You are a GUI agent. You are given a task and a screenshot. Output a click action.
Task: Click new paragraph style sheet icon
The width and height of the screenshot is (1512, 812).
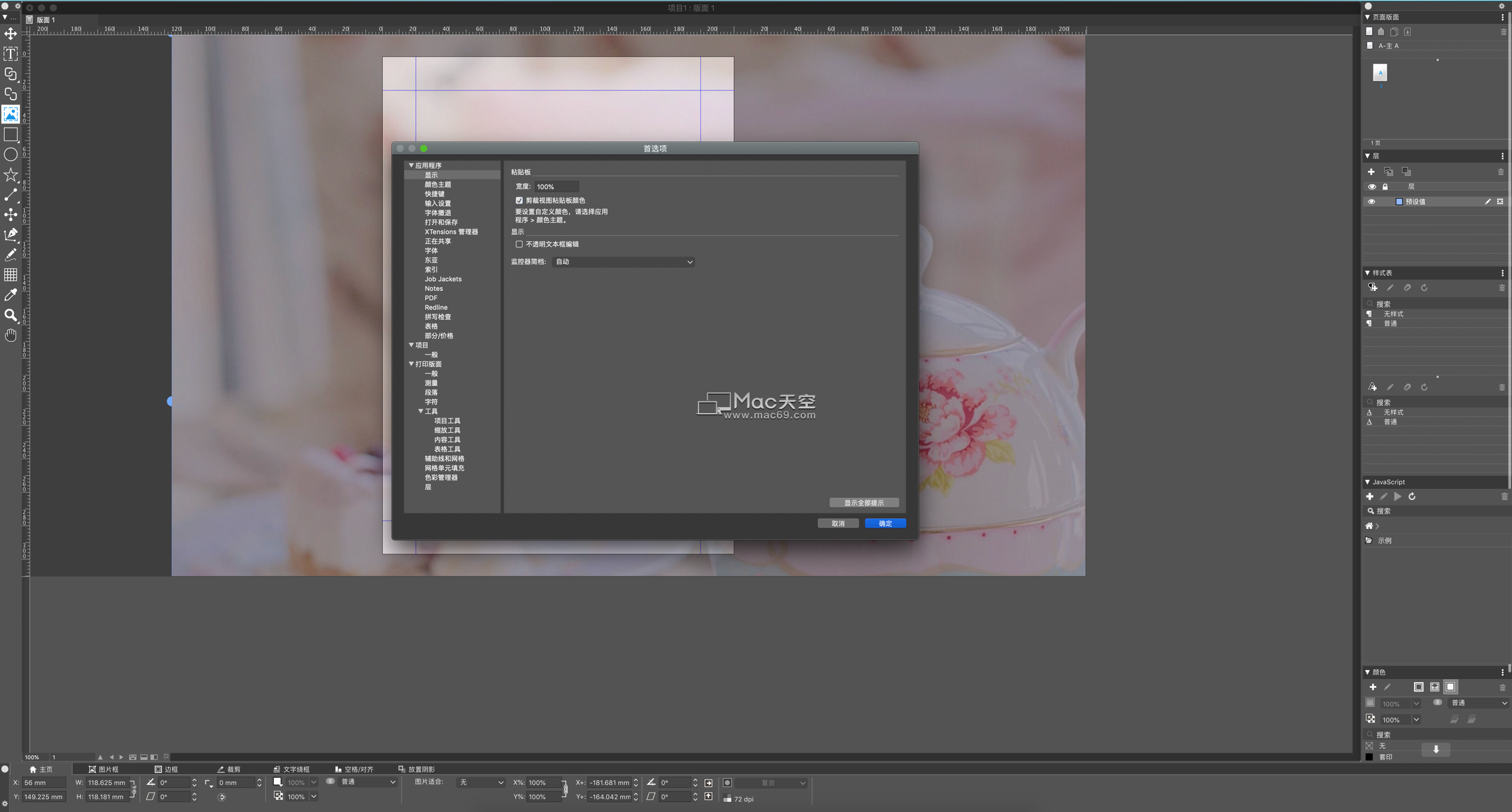(x=1373, y=288)
